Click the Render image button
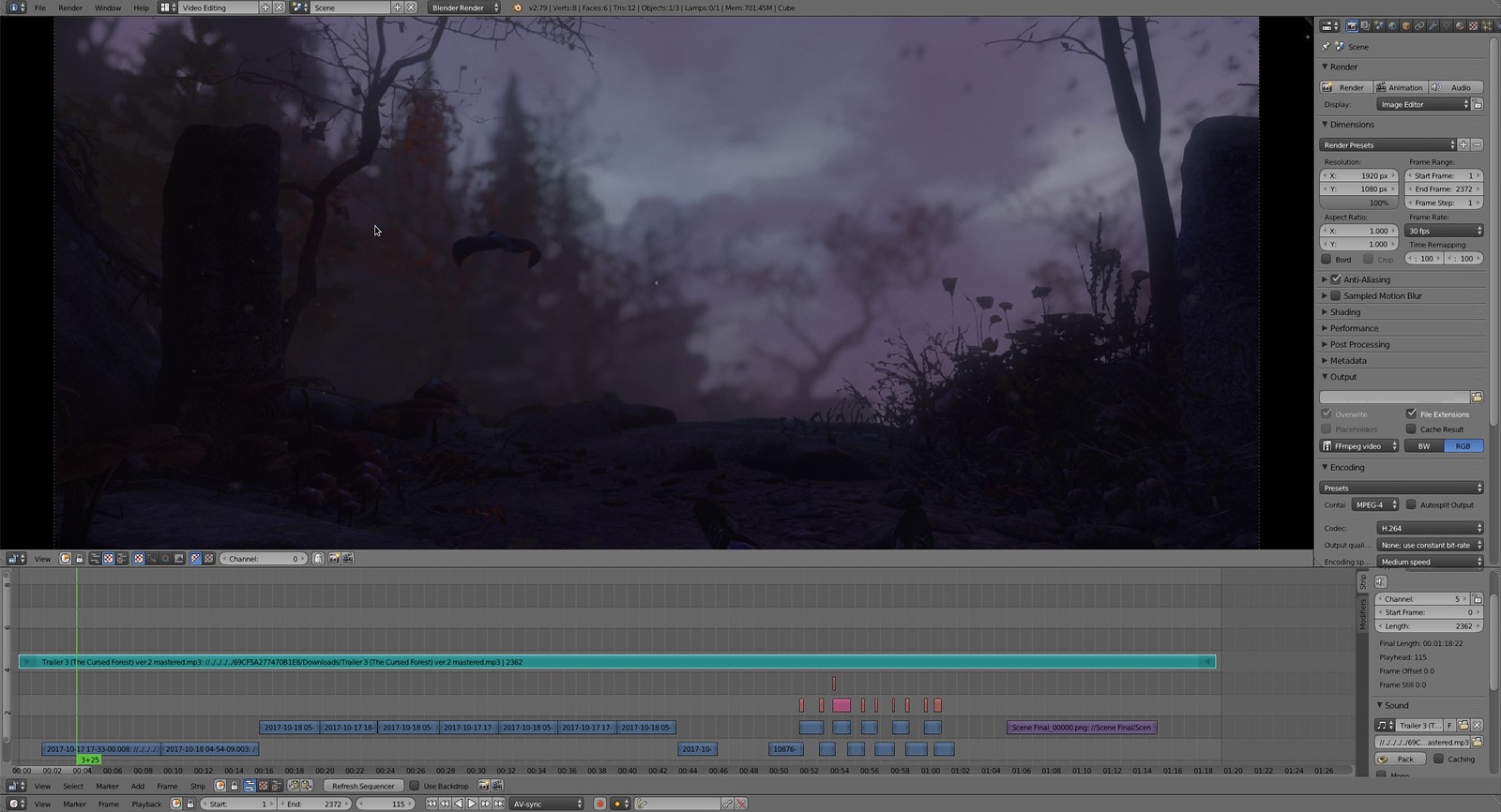Screen dimensions: 1501x812 [1346, 87]
